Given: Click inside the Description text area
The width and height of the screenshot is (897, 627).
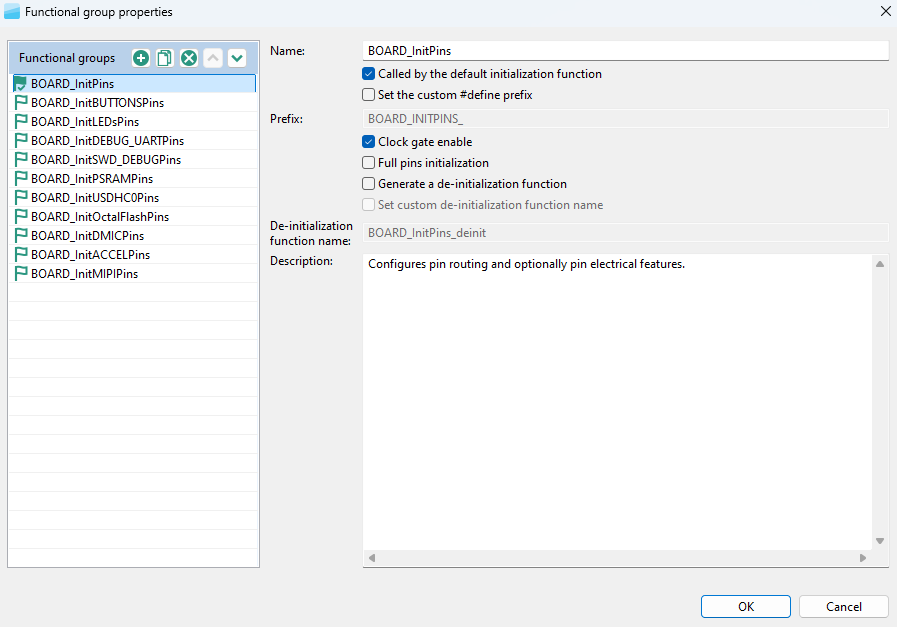Looking at the screenshot, I should 617,403.
